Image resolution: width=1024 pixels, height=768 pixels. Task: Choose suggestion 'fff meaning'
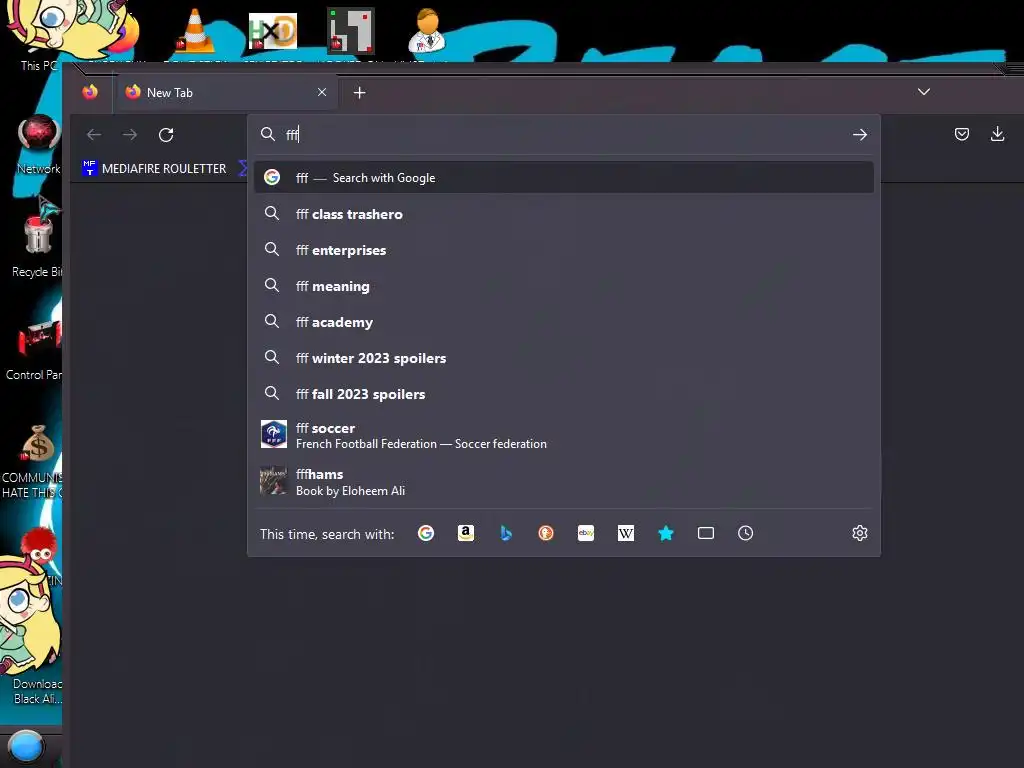(x=564, y=286)
